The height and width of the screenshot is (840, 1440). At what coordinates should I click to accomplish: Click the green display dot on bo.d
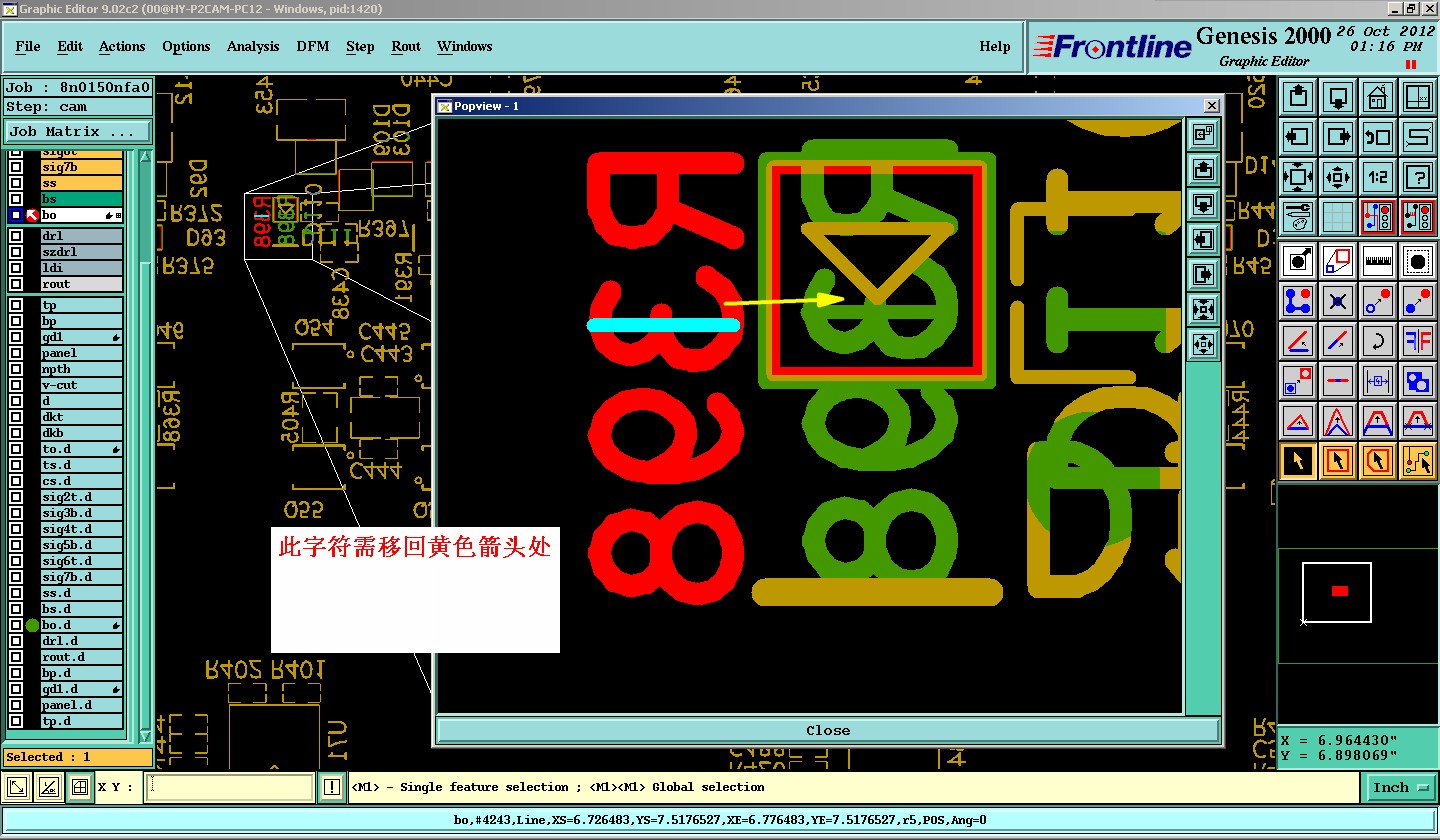[32, 625]
